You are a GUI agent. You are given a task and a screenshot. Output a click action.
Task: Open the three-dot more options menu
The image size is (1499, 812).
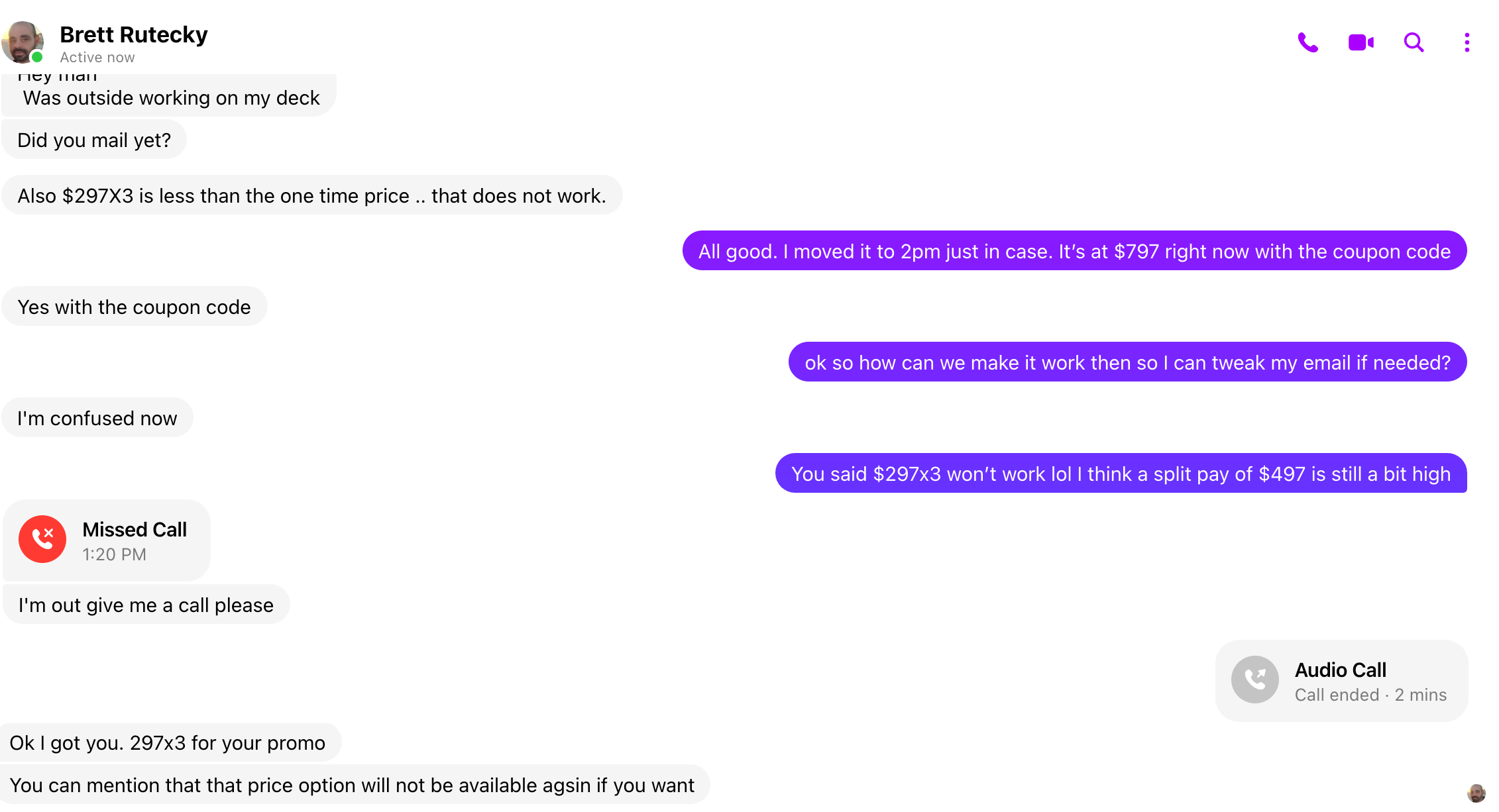[1467, 42]
